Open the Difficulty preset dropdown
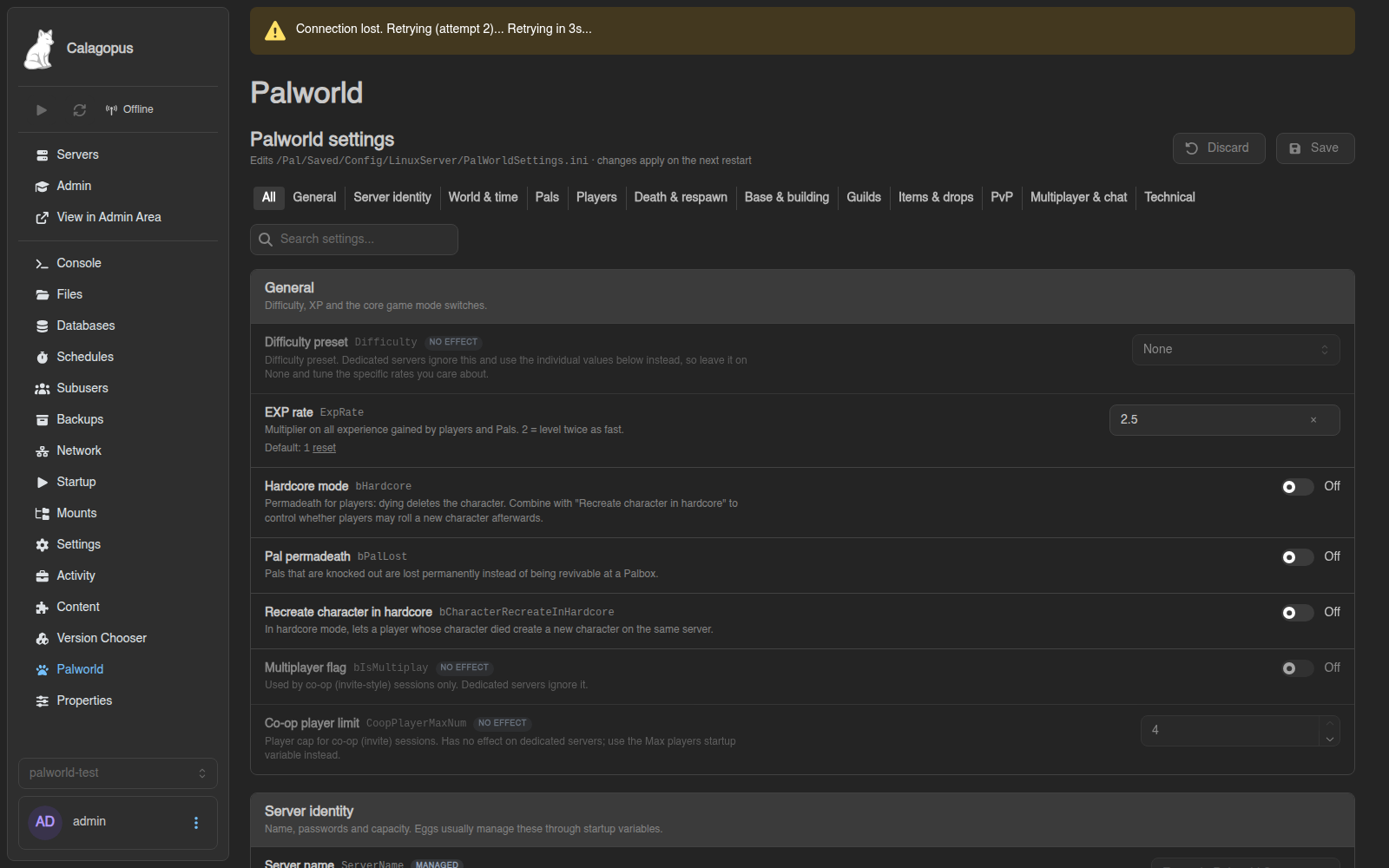This screenshot has height=868, width=1389. (1235, 350)
